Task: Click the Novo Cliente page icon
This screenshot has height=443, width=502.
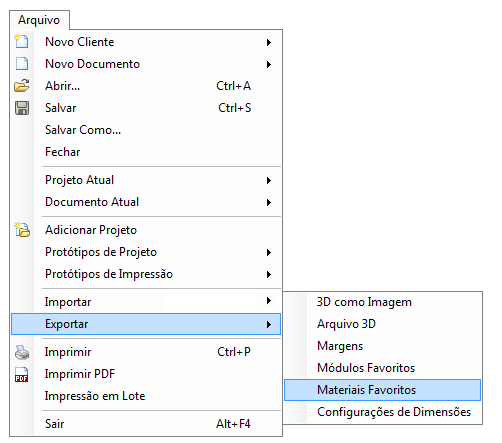Action: (x=22, y=41)
